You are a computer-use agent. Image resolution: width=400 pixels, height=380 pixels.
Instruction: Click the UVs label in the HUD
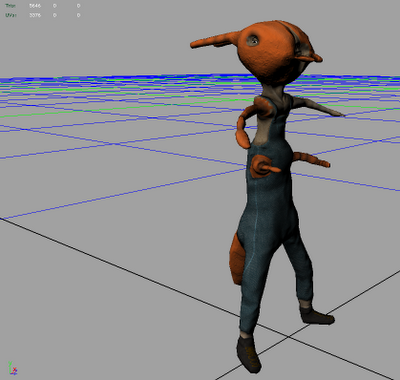11,15
